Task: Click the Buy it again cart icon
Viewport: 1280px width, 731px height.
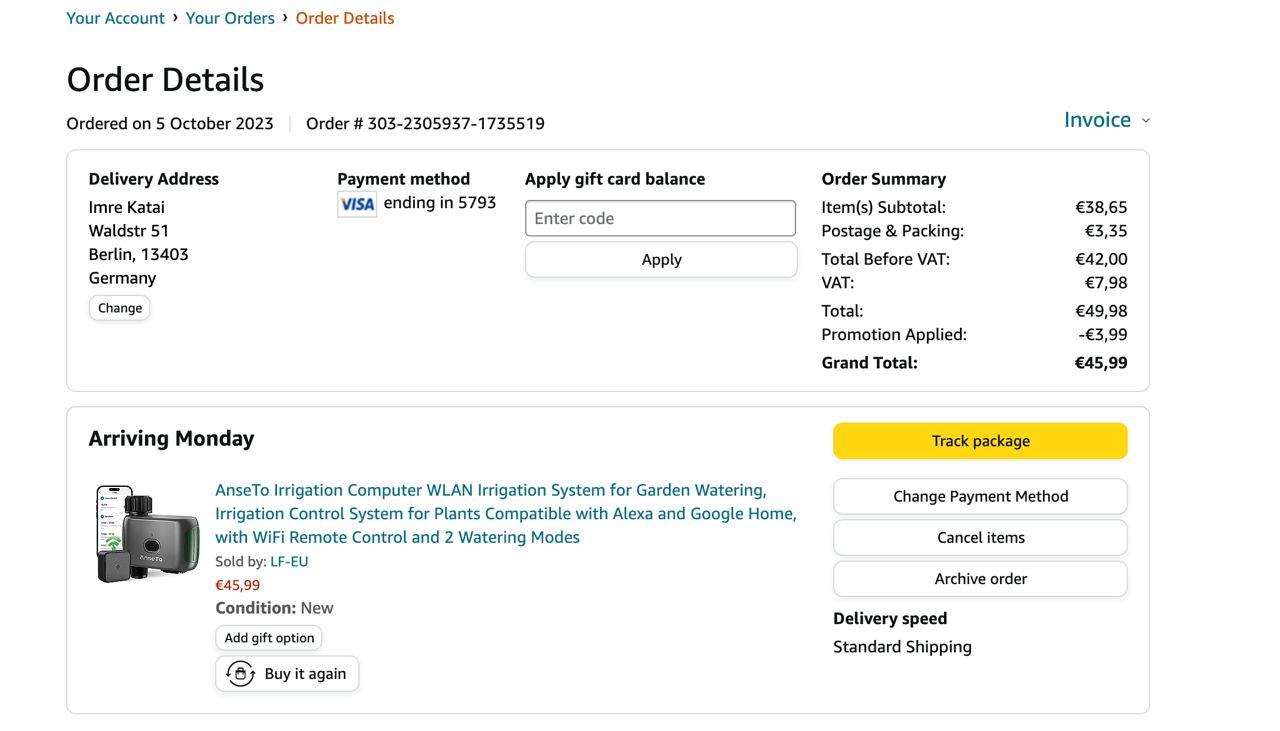Action: pyautogui.click(x=240, y=674)
